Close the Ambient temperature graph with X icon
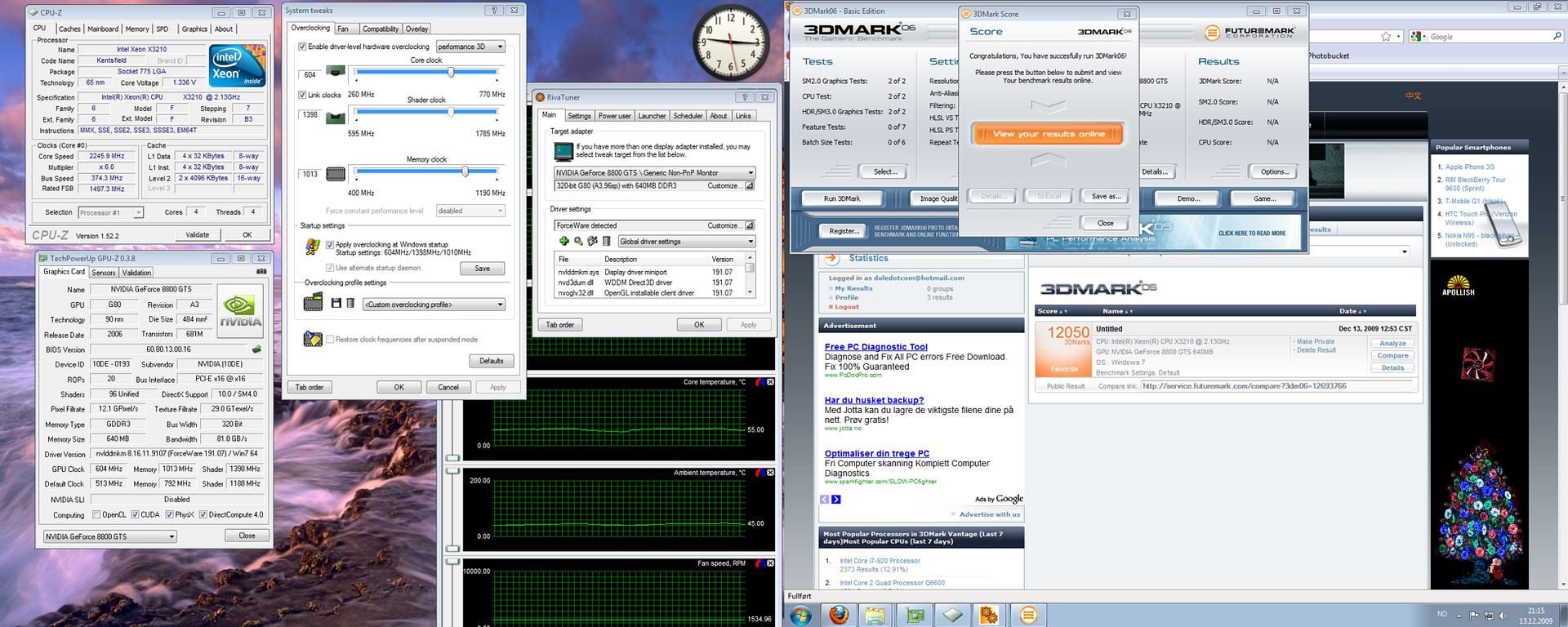Screen dimensions: 1568x627 (x=770, y=473)
